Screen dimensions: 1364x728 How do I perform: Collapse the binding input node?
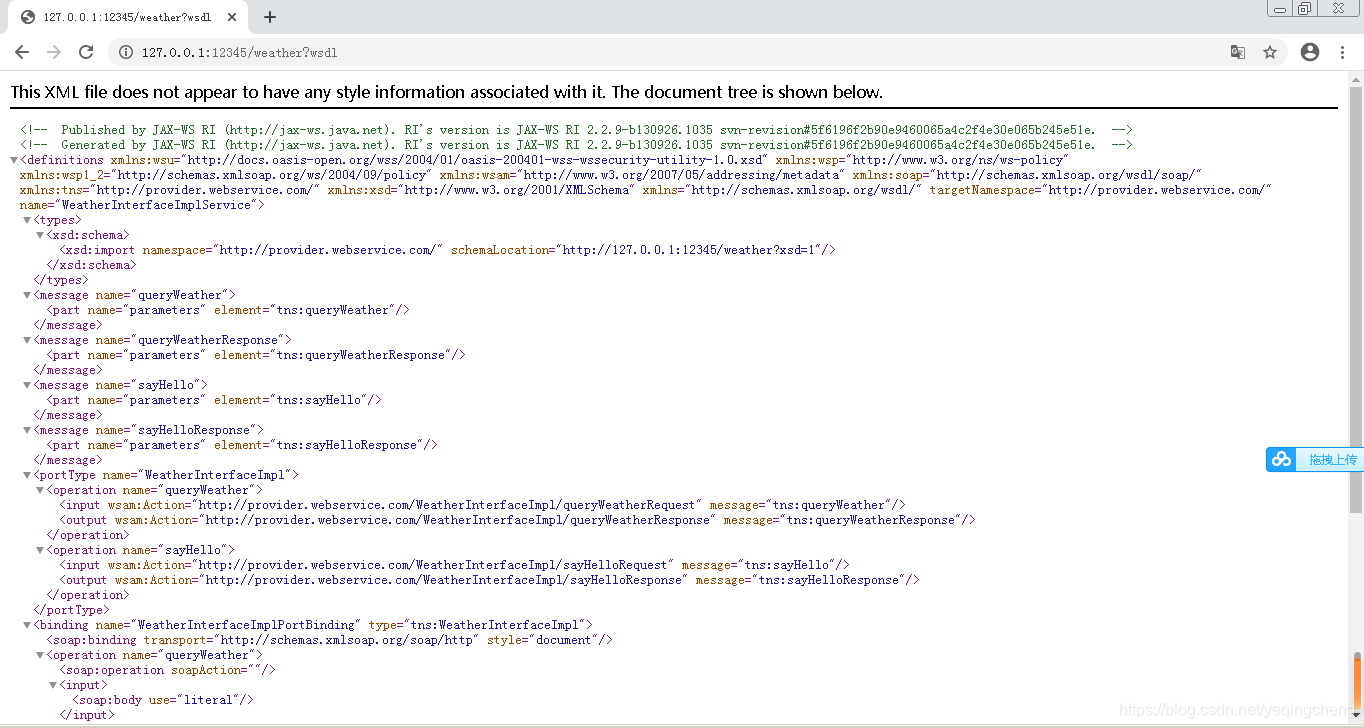pos(53,685)
